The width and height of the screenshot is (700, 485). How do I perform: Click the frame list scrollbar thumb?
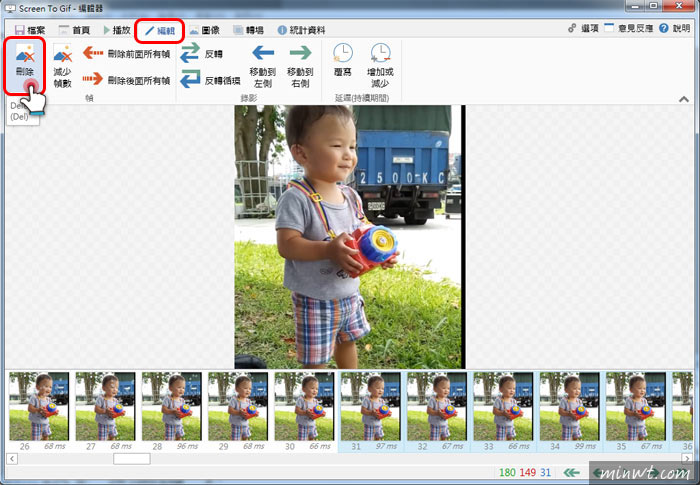click(132, 459)
